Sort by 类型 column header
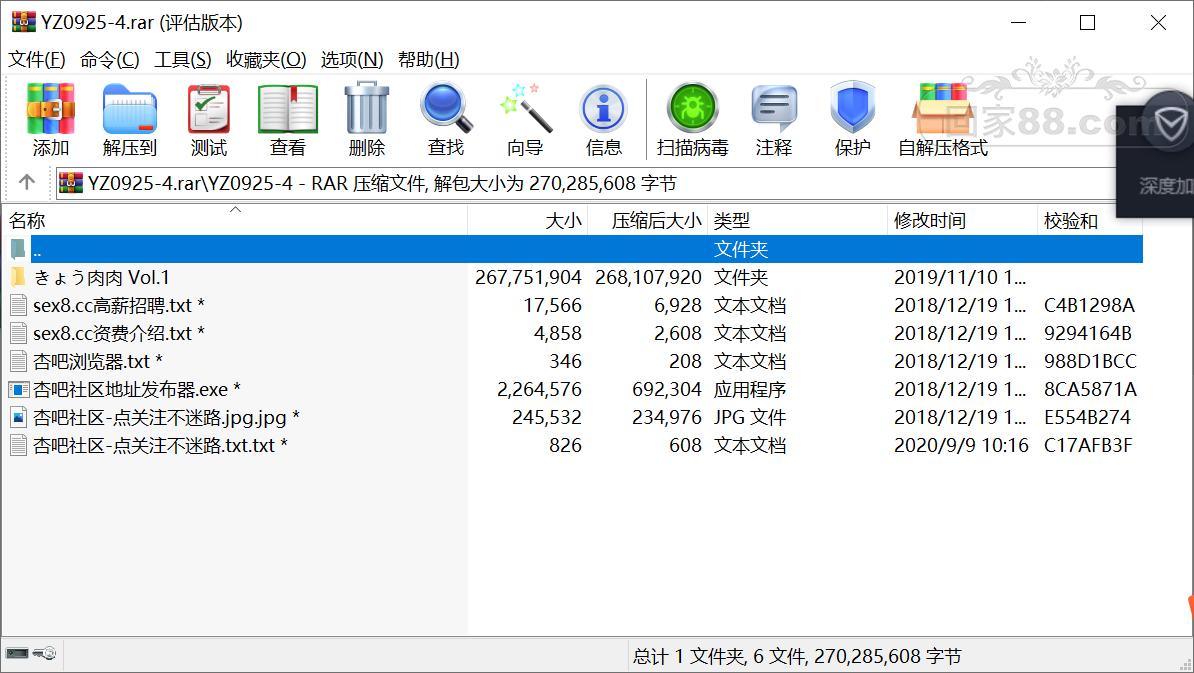 (797, 221)
